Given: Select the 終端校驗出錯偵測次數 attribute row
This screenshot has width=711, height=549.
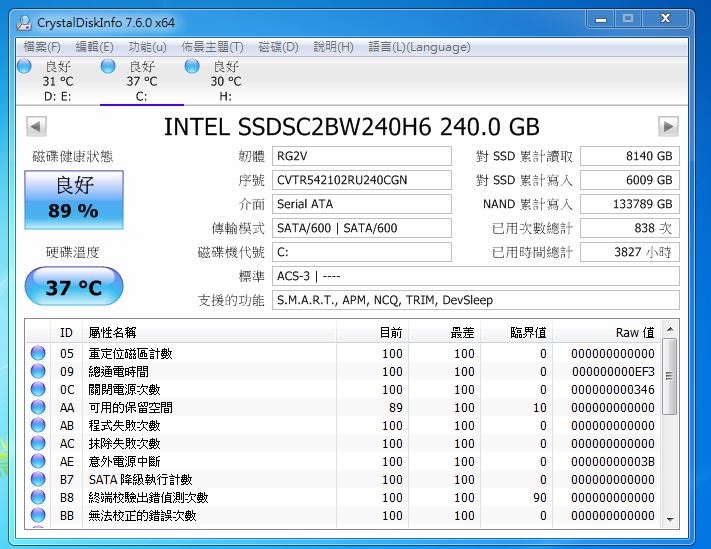Looking at the screenshot, I should [x=343, y=497].
